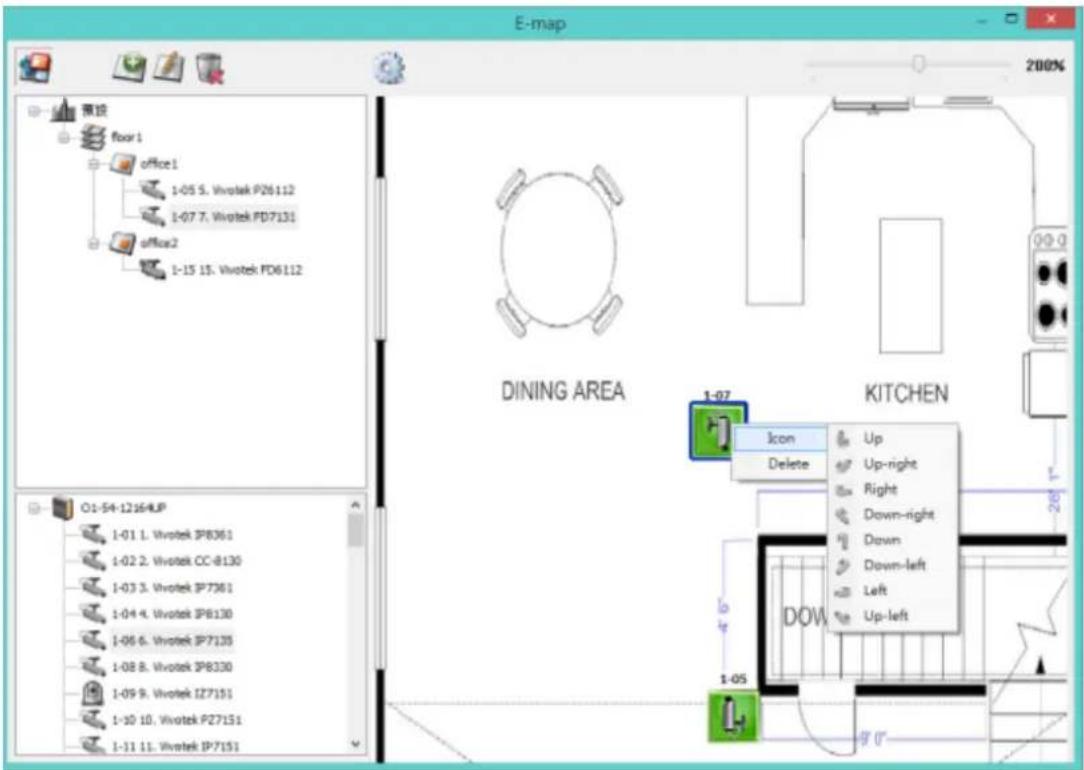The image size is (1084, 770).
Task: Click the office1 map icon
Action: pyautogui.click(x=122, y=164)
